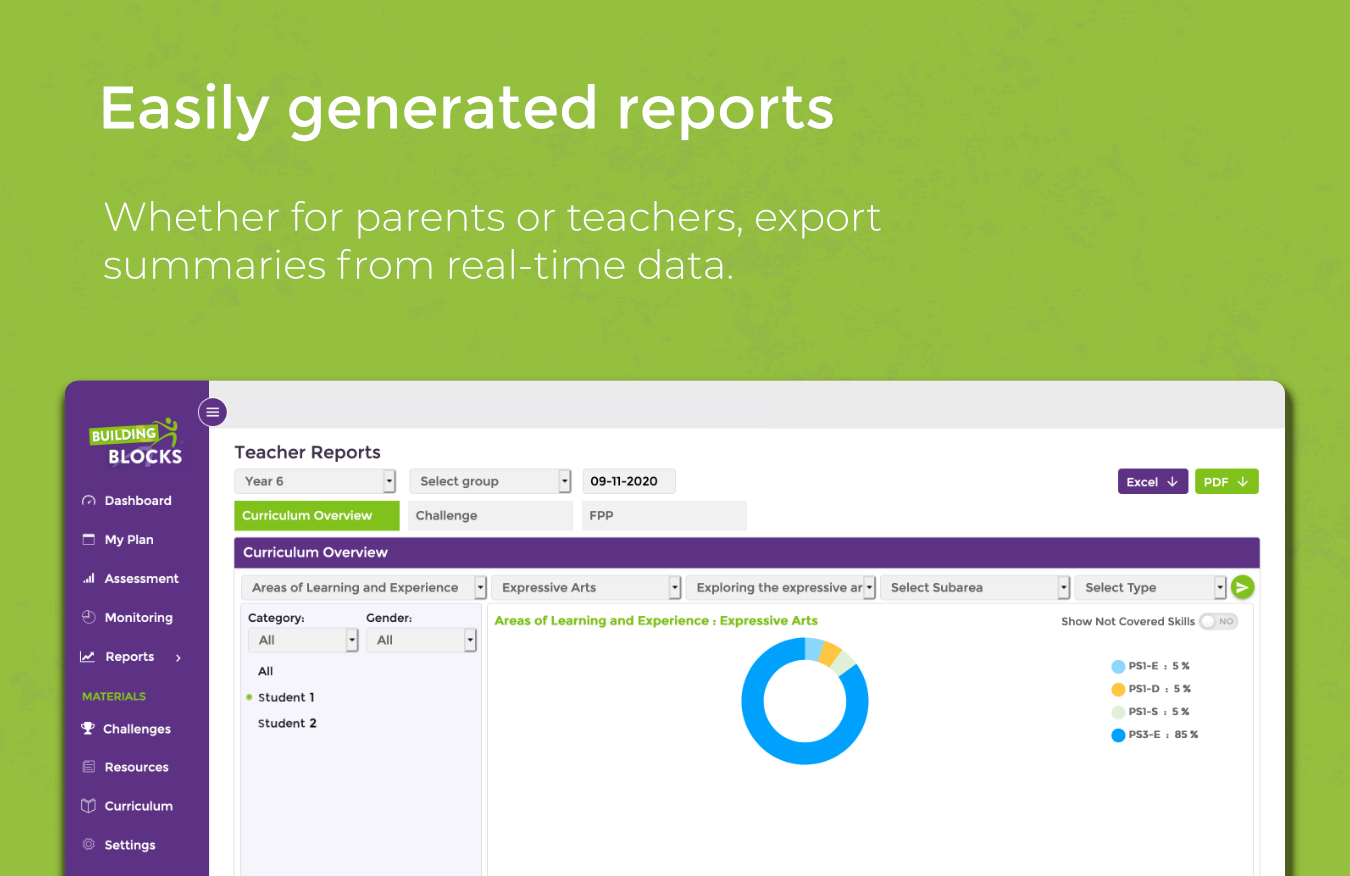
Task: Open Areas of Learning and Experience dropdown
Action: click(x=364, y=587)
